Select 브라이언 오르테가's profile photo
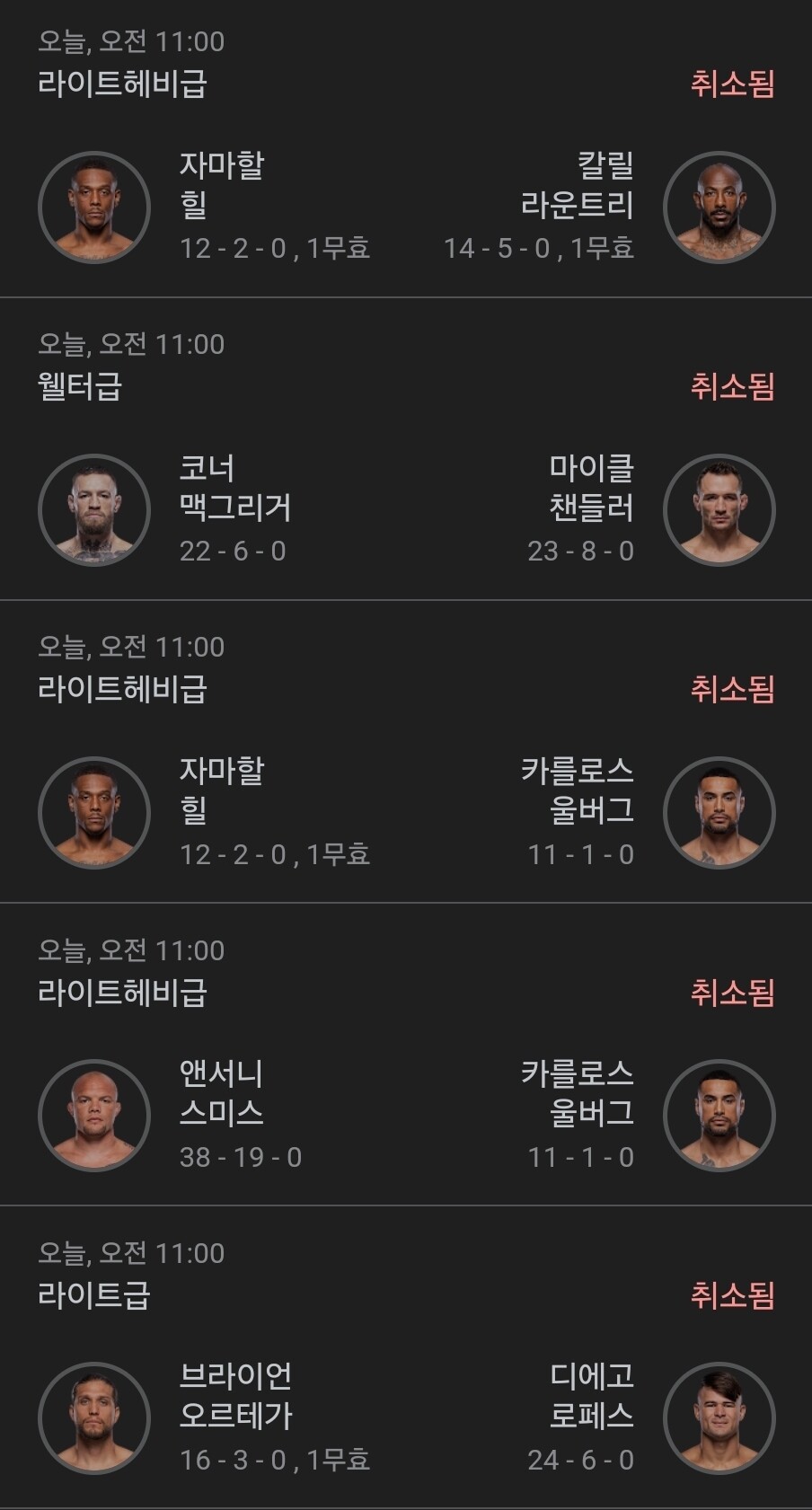812x1510 pixels. 93,1418
